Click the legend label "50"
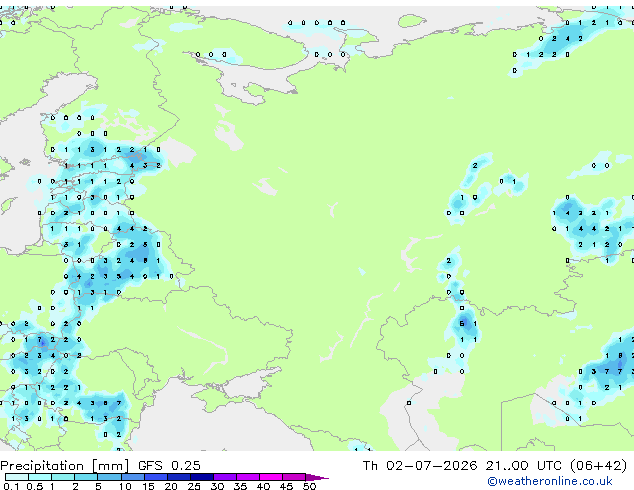The width and height of the screenshot is (634, 490). coord(309,486)
